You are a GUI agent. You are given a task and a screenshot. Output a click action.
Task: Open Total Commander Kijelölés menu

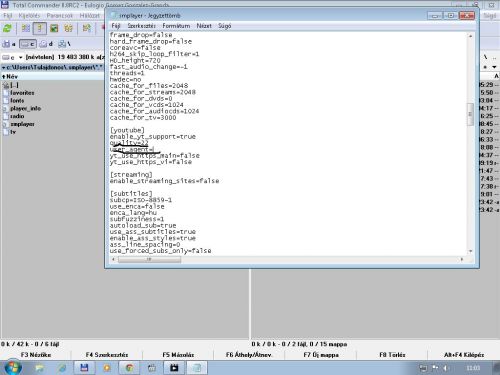tap(29, 16)
